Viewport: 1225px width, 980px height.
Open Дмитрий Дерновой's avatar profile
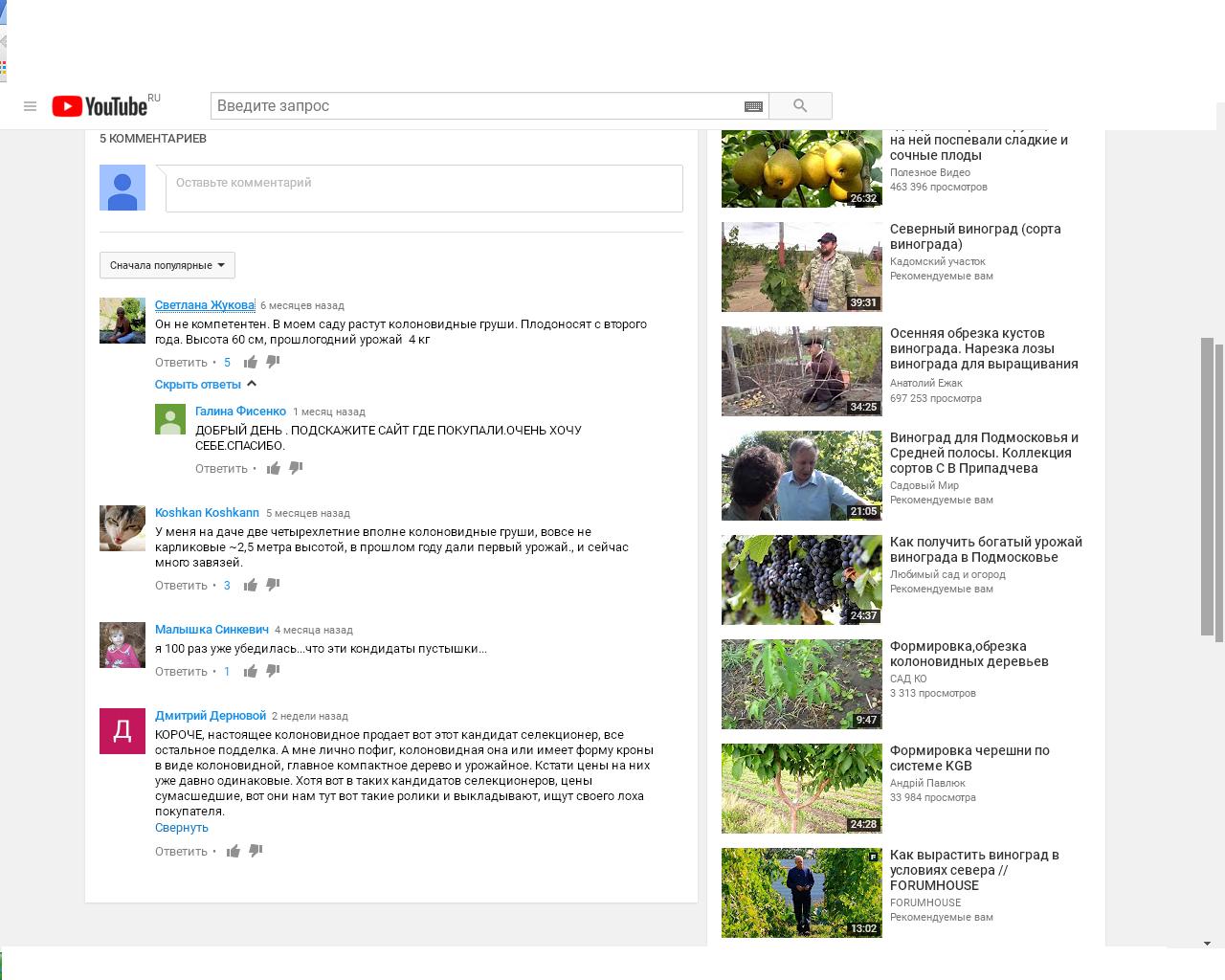(x=122, y=731)
